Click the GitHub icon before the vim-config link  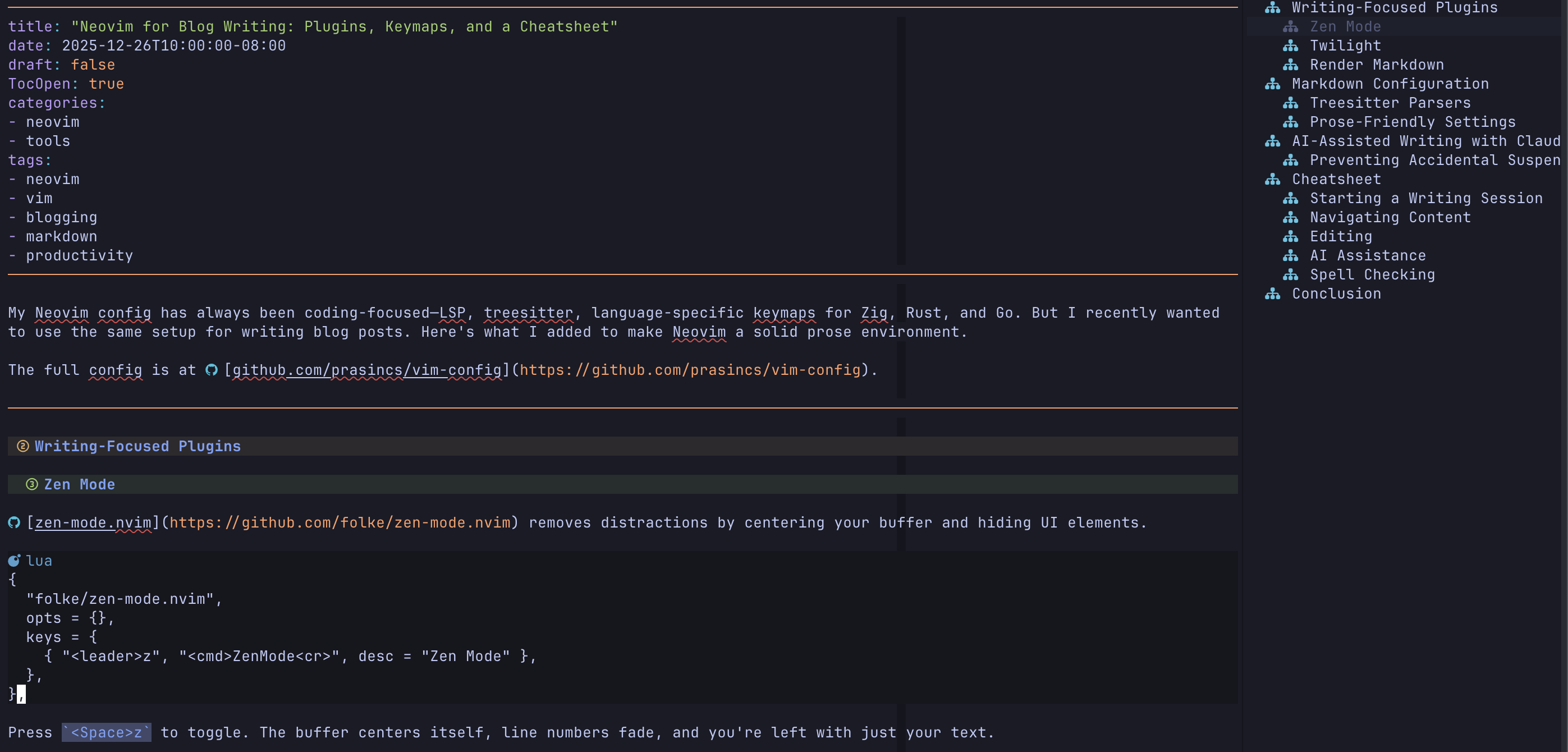pyautogui.click(x=211, y=370)
